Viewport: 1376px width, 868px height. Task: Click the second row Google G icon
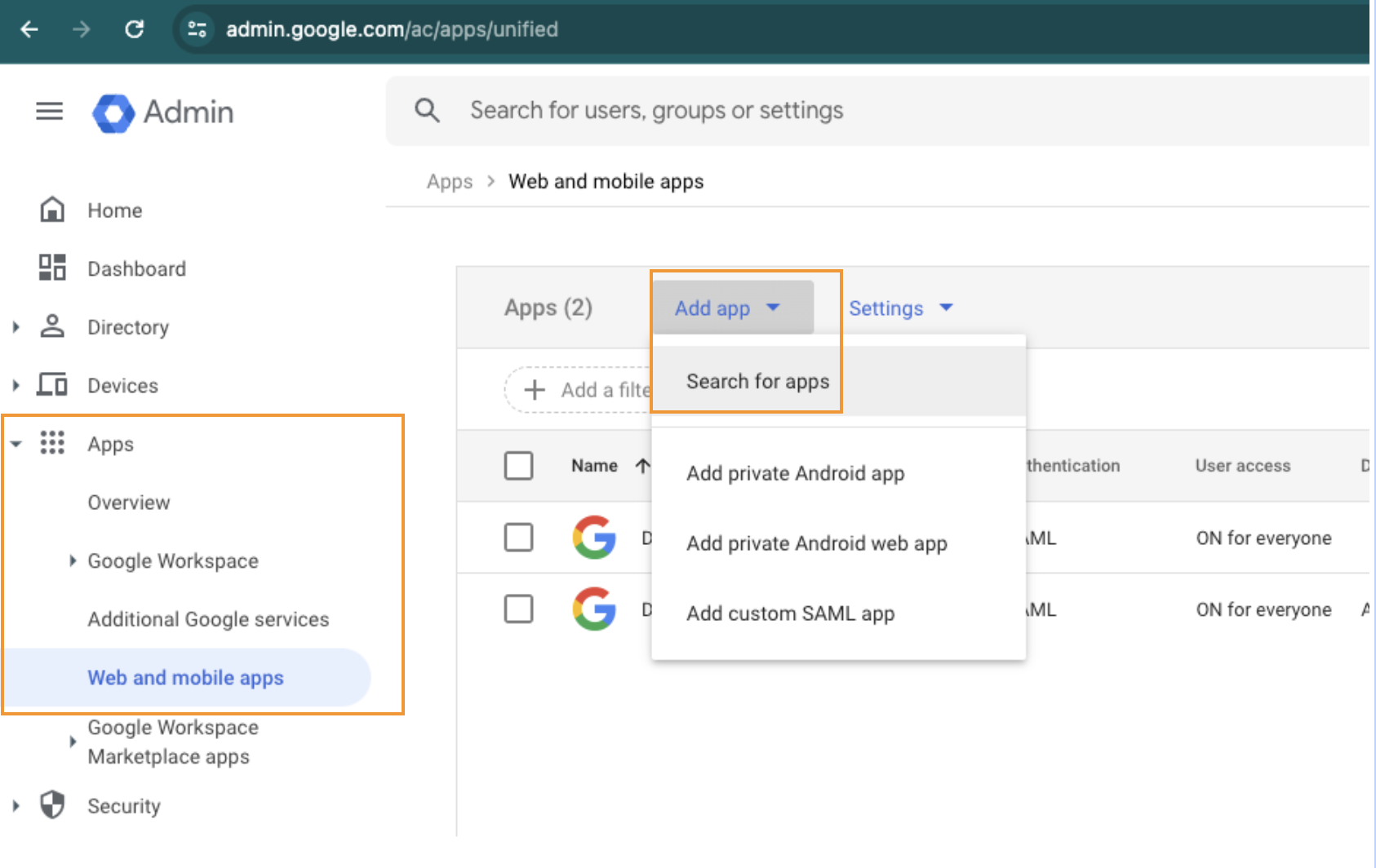tap(594, 609)
